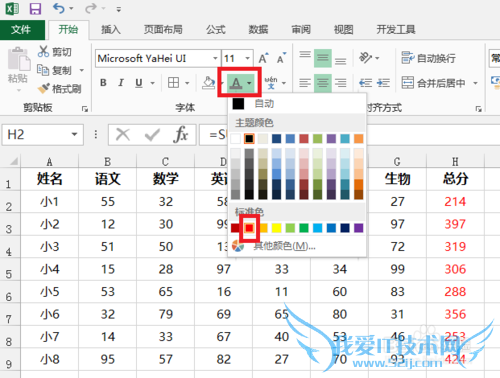Expand the 合并后居中 dropdown arrow
Image resolution: width=500 pixels, height=378 pixels.
pyautogui.click(x=476, y=83)
